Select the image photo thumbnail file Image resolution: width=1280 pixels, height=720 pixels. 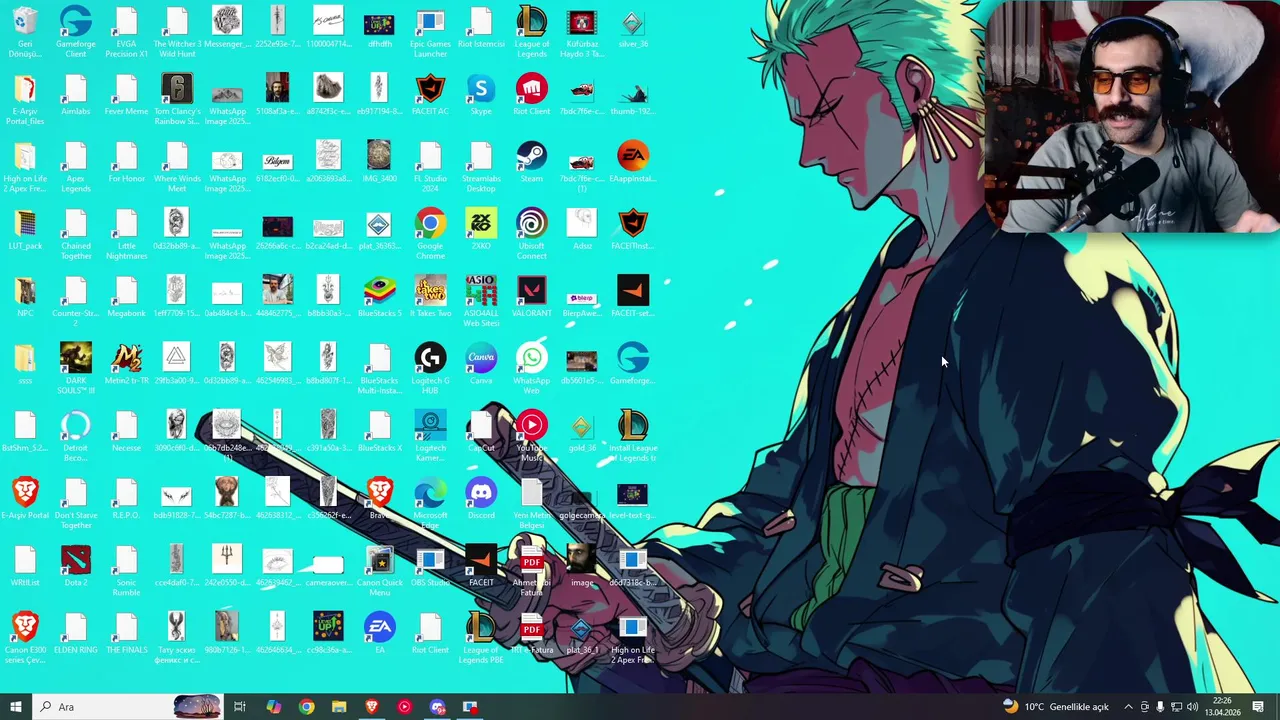point(582,566)
